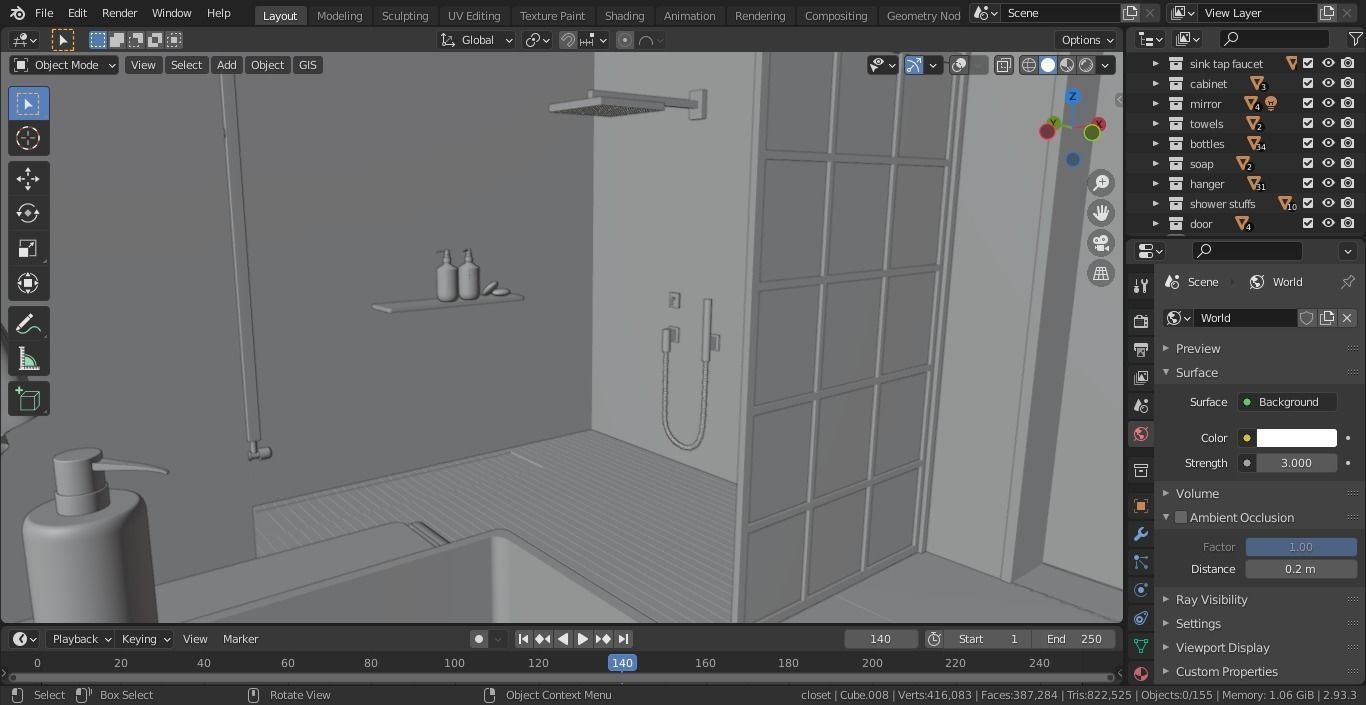The image size is (1366, 705).
Task: Toggle X-ray view in viewport header
Action: tap(1003, 65)
